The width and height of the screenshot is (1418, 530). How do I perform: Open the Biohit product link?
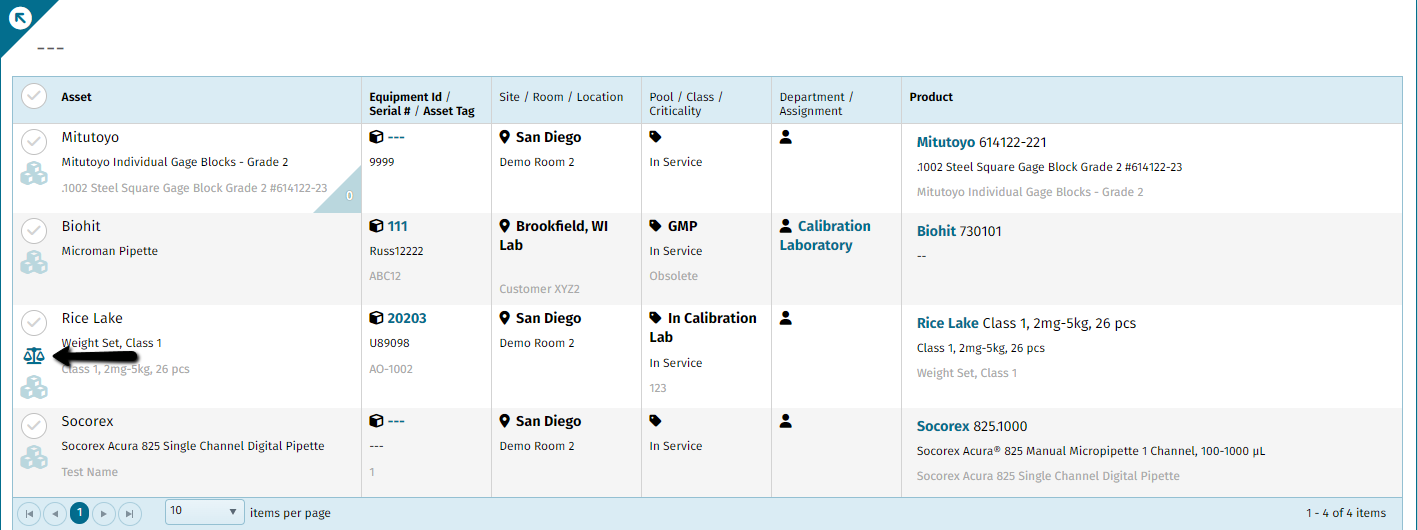(x=936, y=231)
